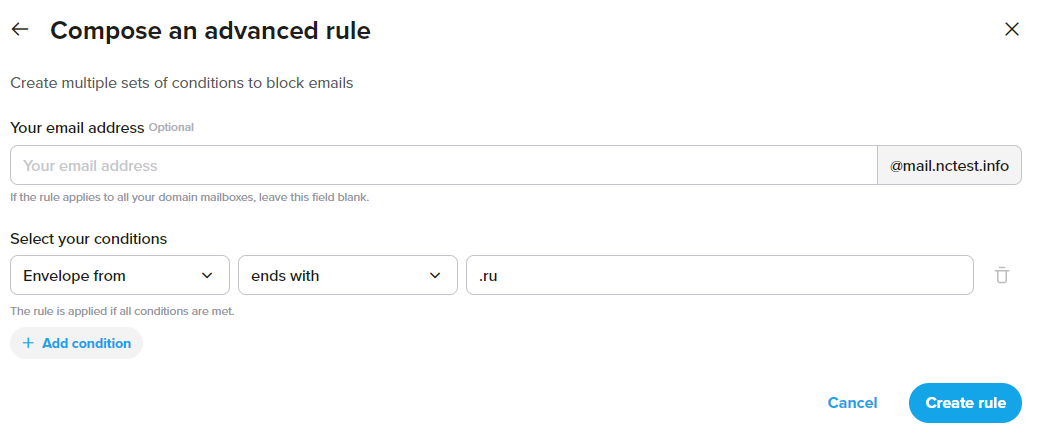The image size is (1038, 439).
Task: Go back using the left arrow icon
Action: point(20,29)
